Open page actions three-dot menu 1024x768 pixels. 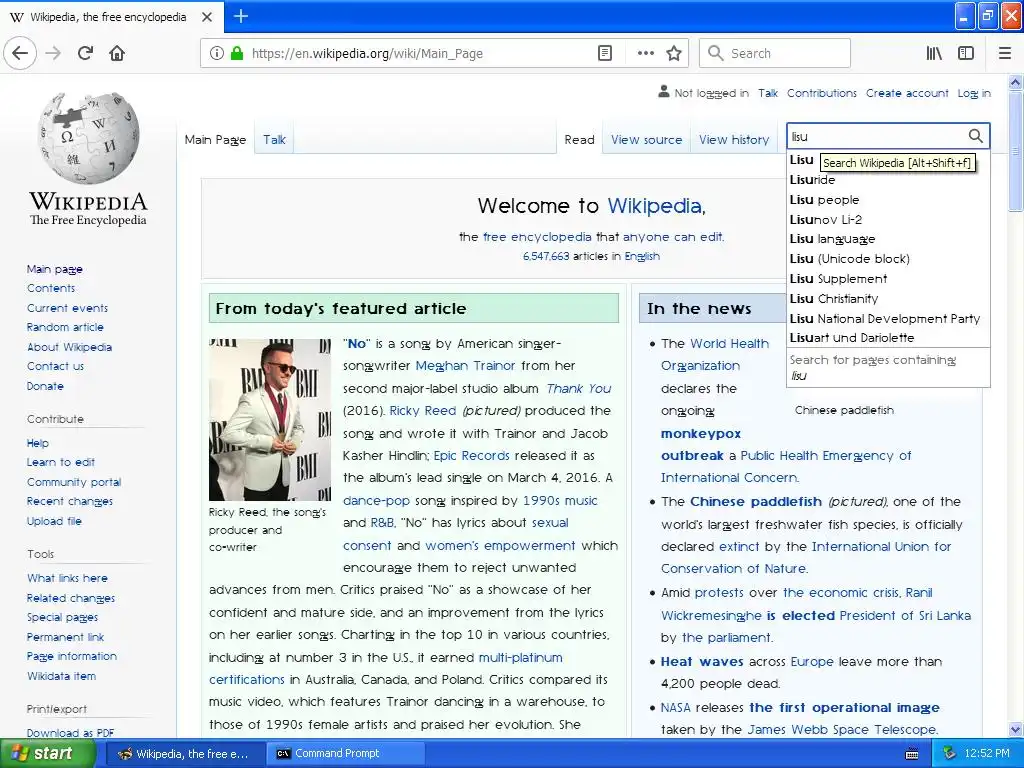[x=645, y=54]
